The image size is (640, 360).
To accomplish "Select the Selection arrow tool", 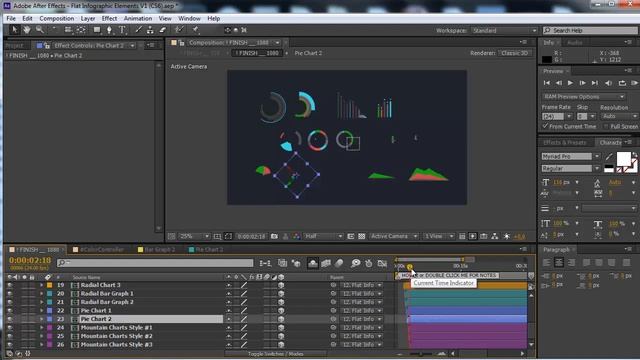I will [x=15, y=30].
